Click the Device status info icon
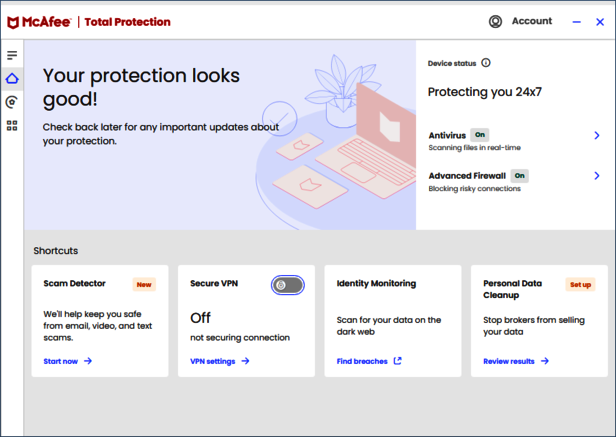616x437 pixels. coord(486,63)
